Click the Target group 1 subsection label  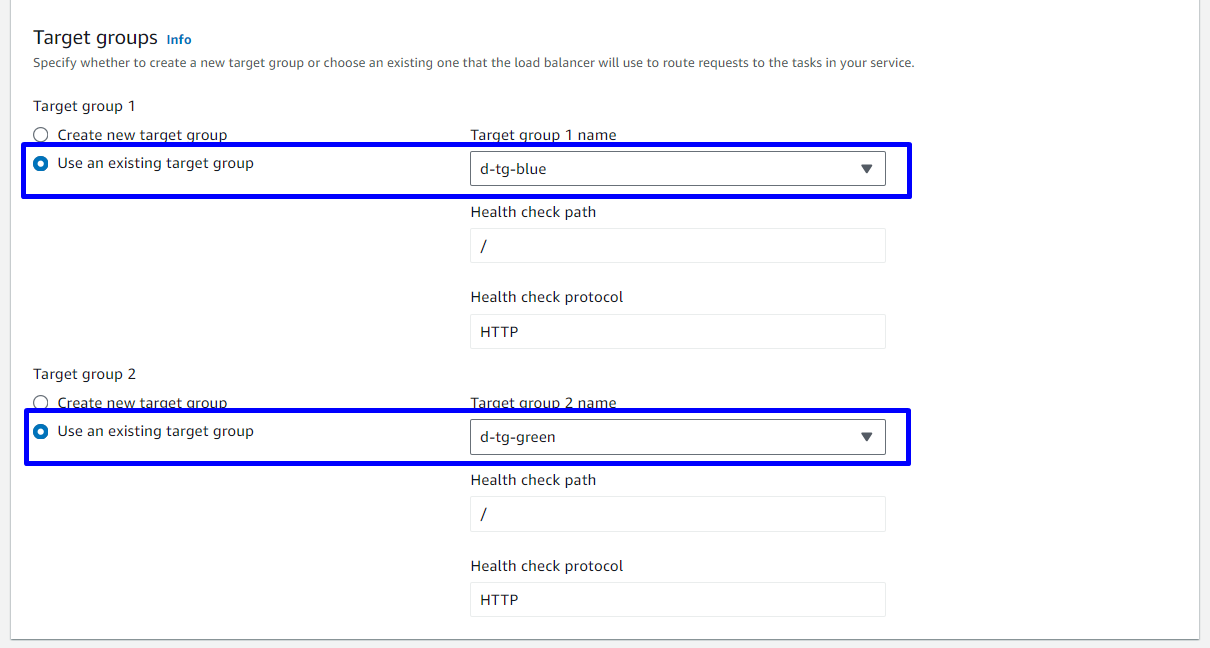pyautogui.click(x=84, y=106)
